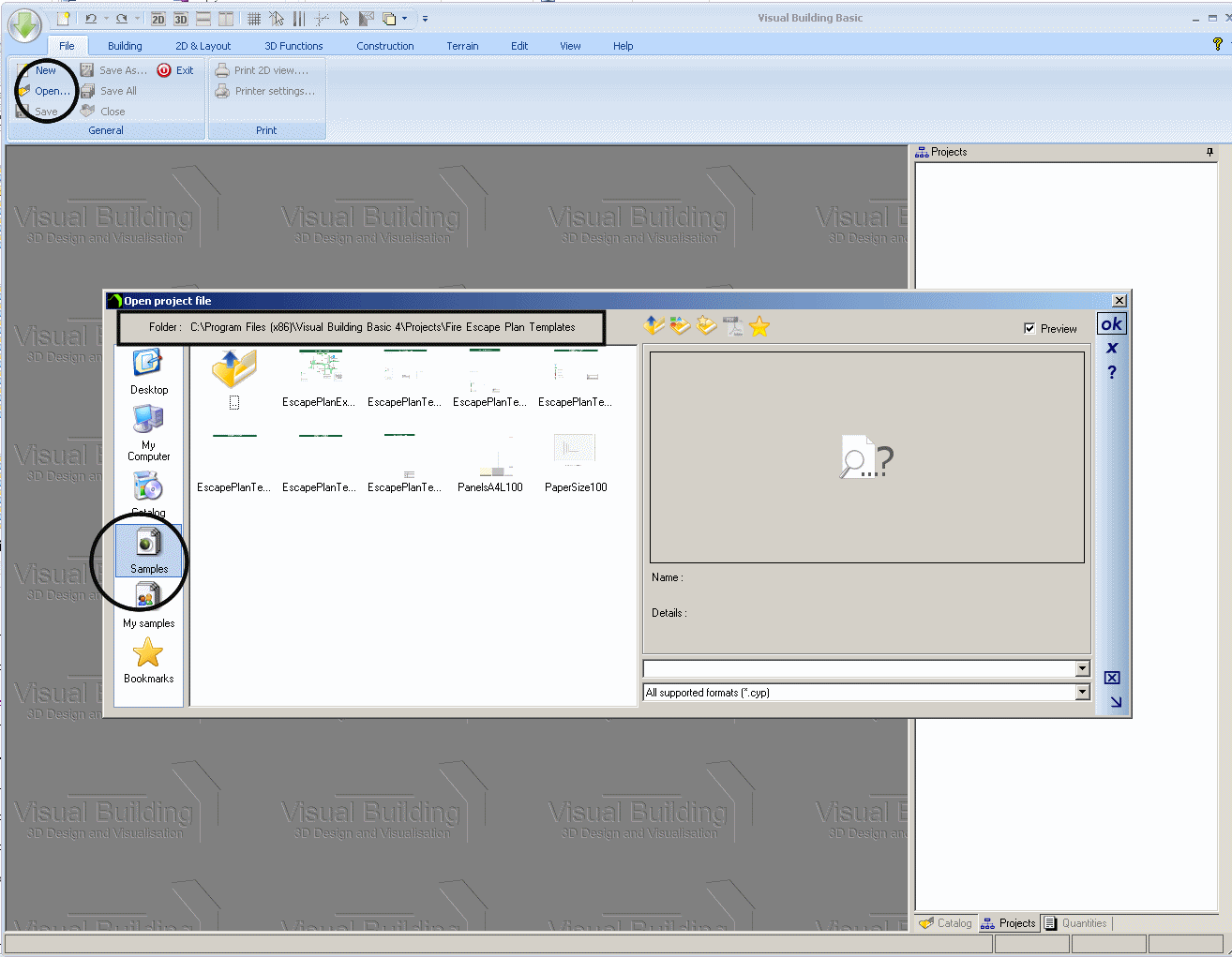Click Open... in the General group
This screenshot has width=1232, height=957.
(44, 91)
